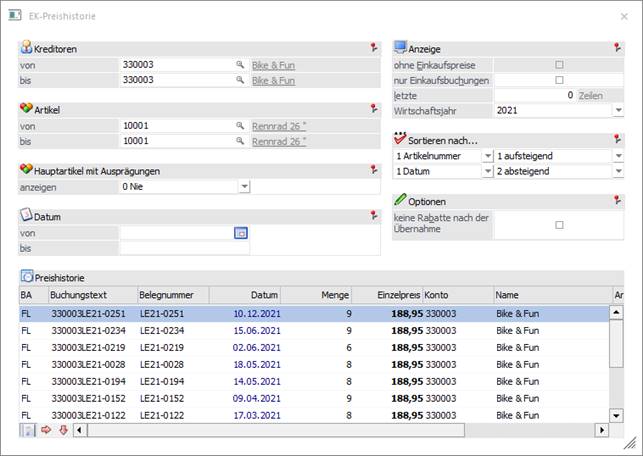Click the search icon for Kreditoren von
This screenshot has width=643, height=456.
(x=240, y=65)
